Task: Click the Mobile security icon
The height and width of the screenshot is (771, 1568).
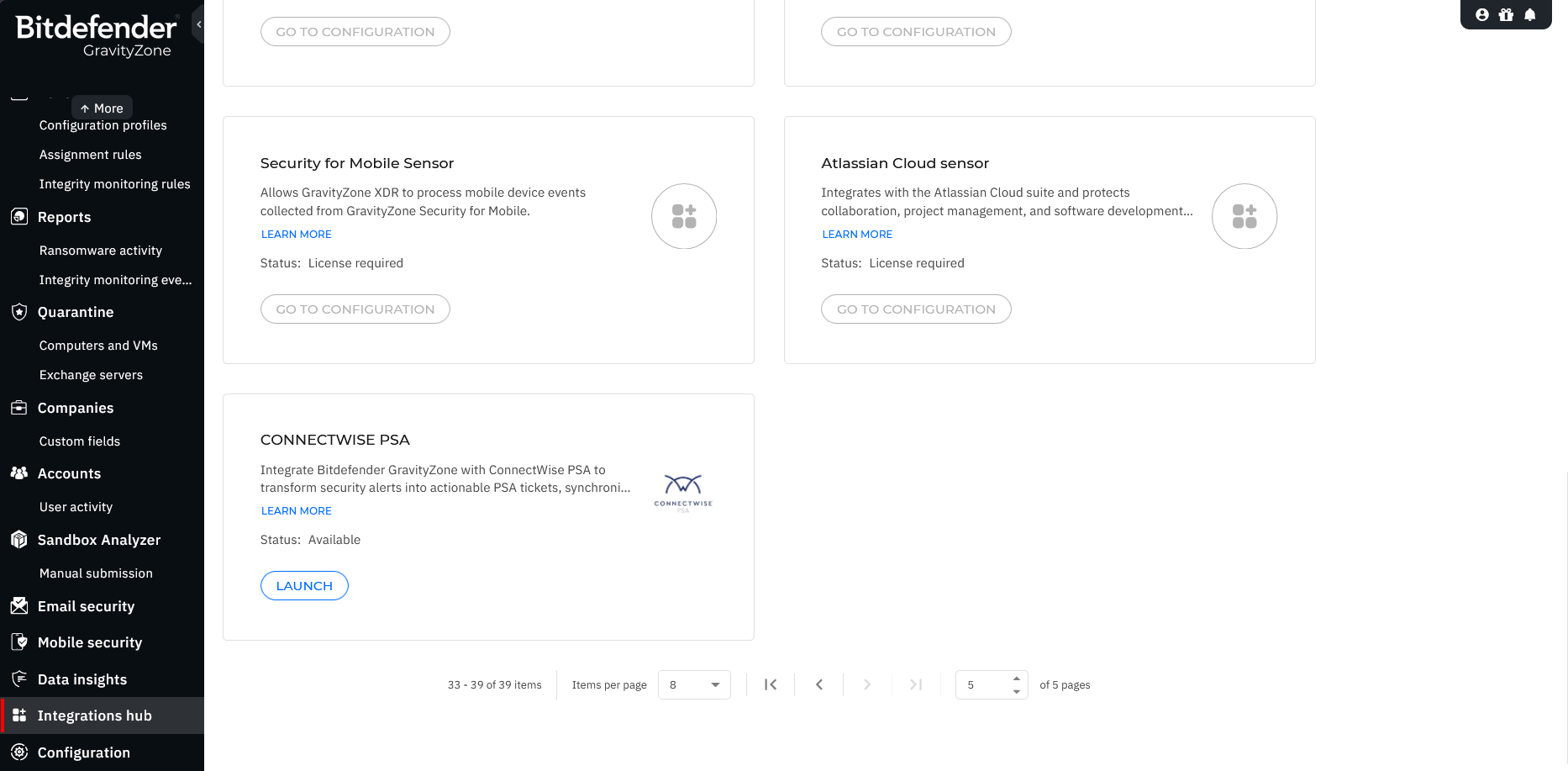Action: (18, 642)
